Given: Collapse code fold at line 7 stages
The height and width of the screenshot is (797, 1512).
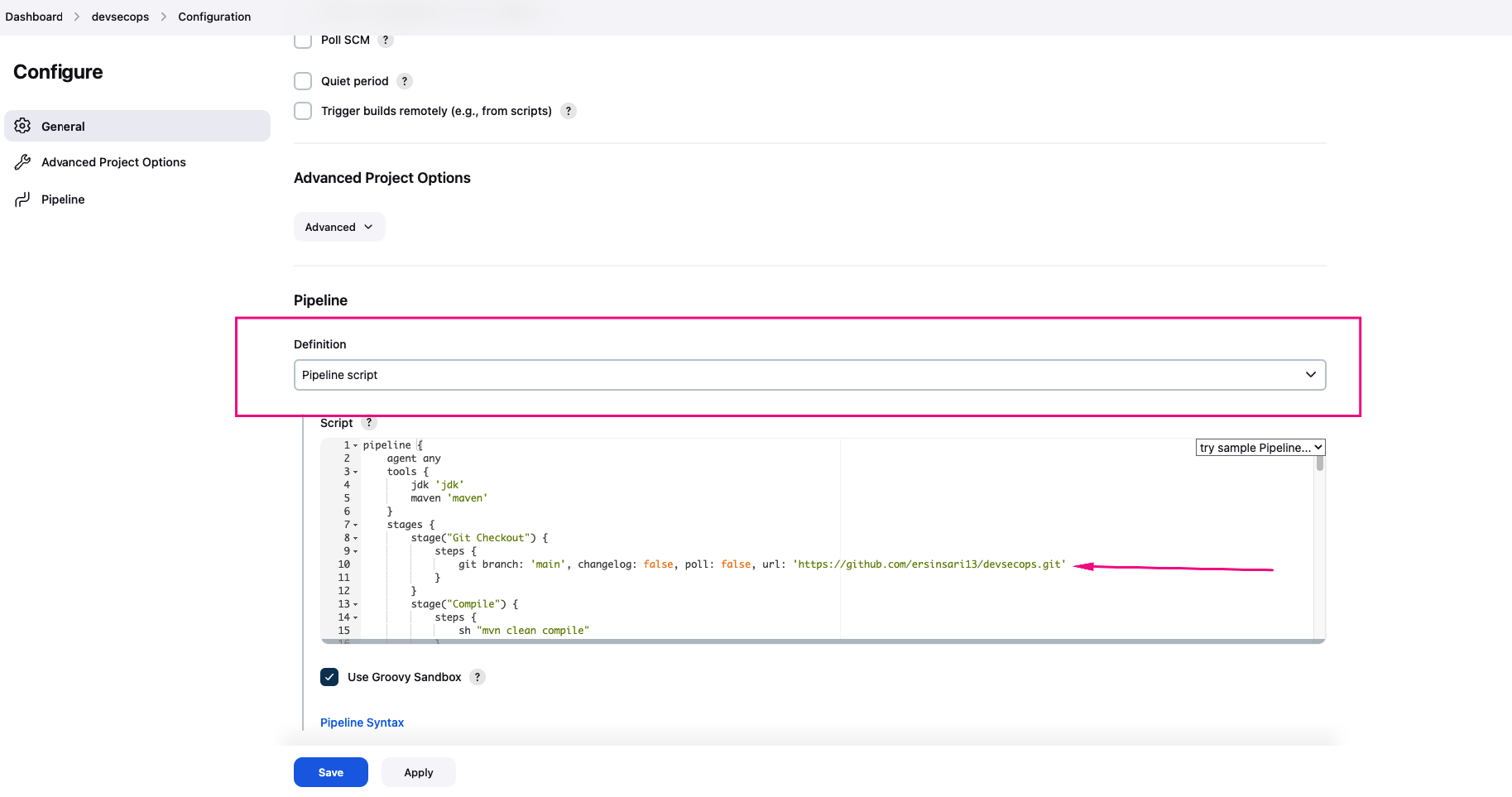Looking at the screenshot, I should click(356, 525).
